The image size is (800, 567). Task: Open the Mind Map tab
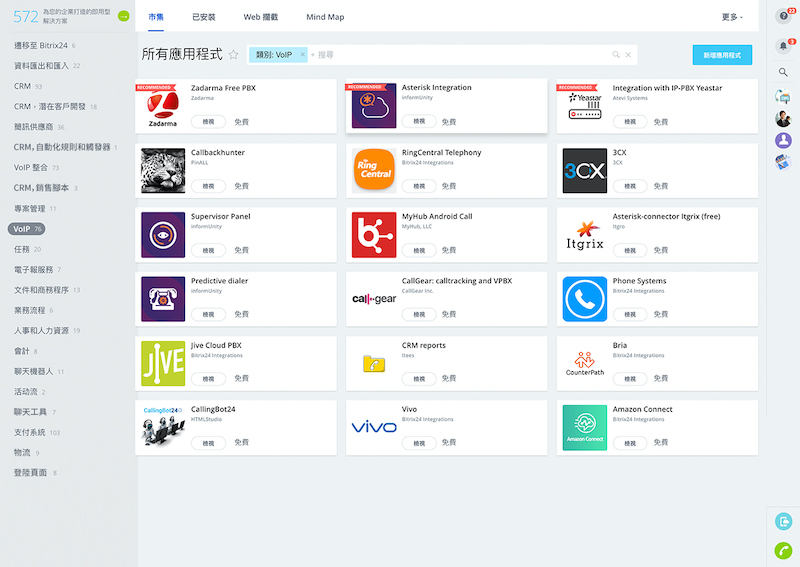[325, 17]
